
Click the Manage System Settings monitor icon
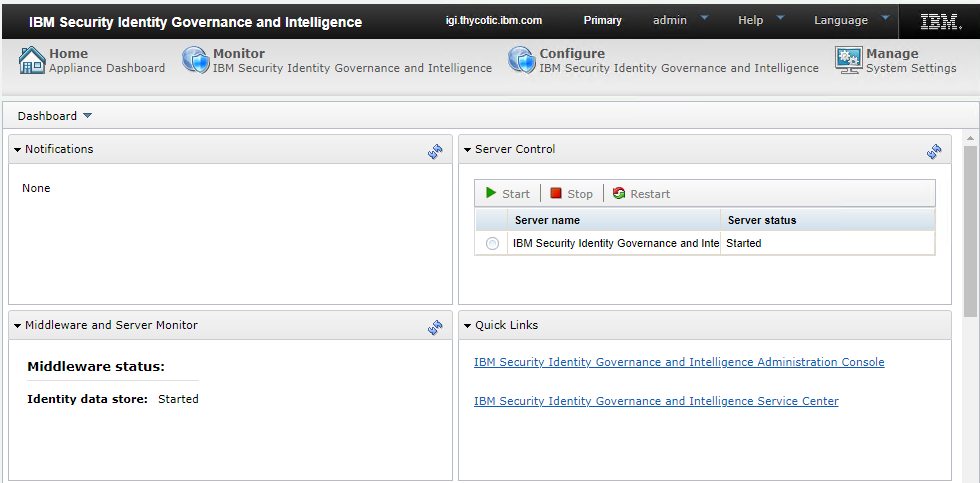[849, 61]
